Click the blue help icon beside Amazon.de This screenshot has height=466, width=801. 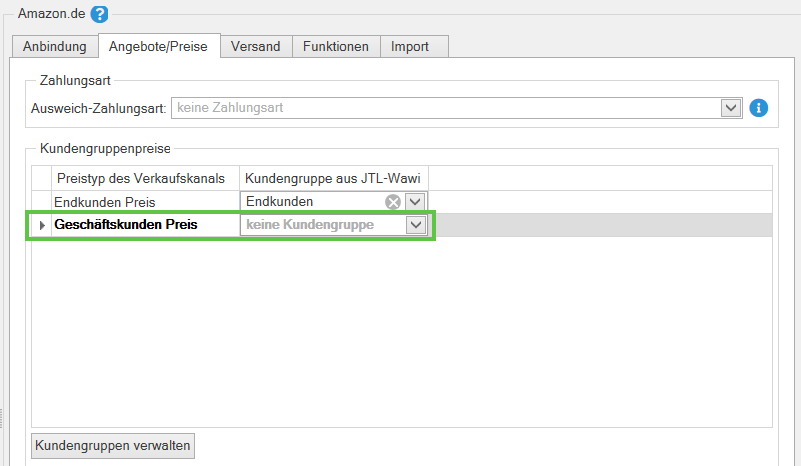tap(99, 14)
